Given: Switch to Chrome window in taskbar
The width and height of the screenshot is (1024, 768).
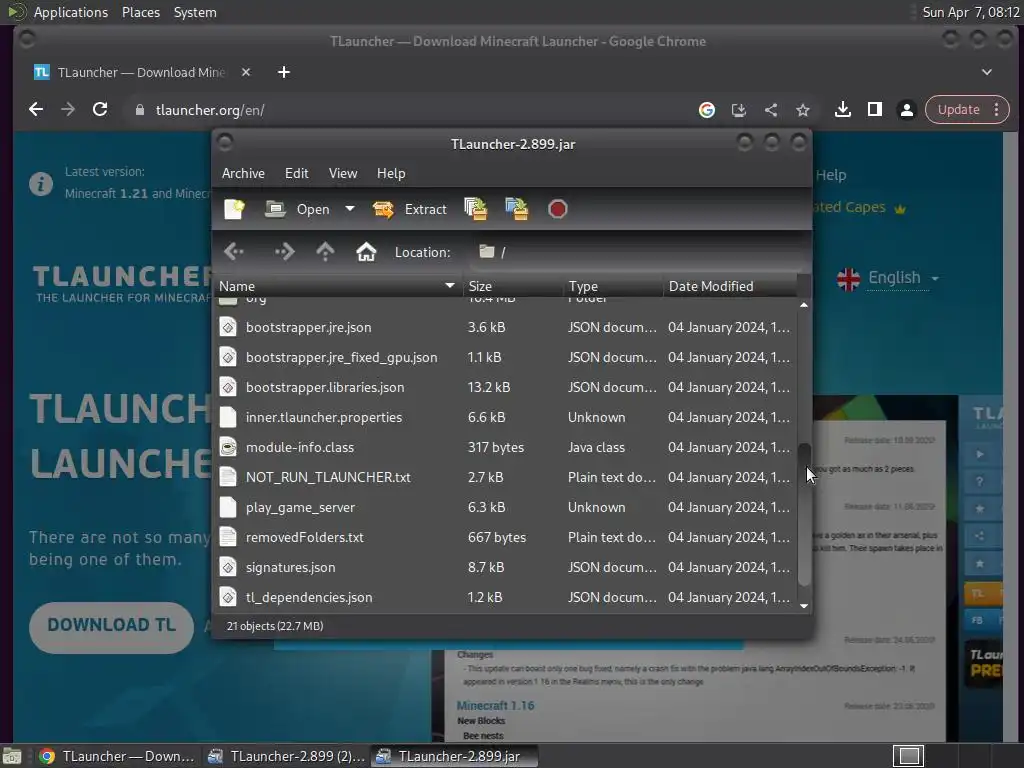Looking at the screenshot, I should point(116,756).
